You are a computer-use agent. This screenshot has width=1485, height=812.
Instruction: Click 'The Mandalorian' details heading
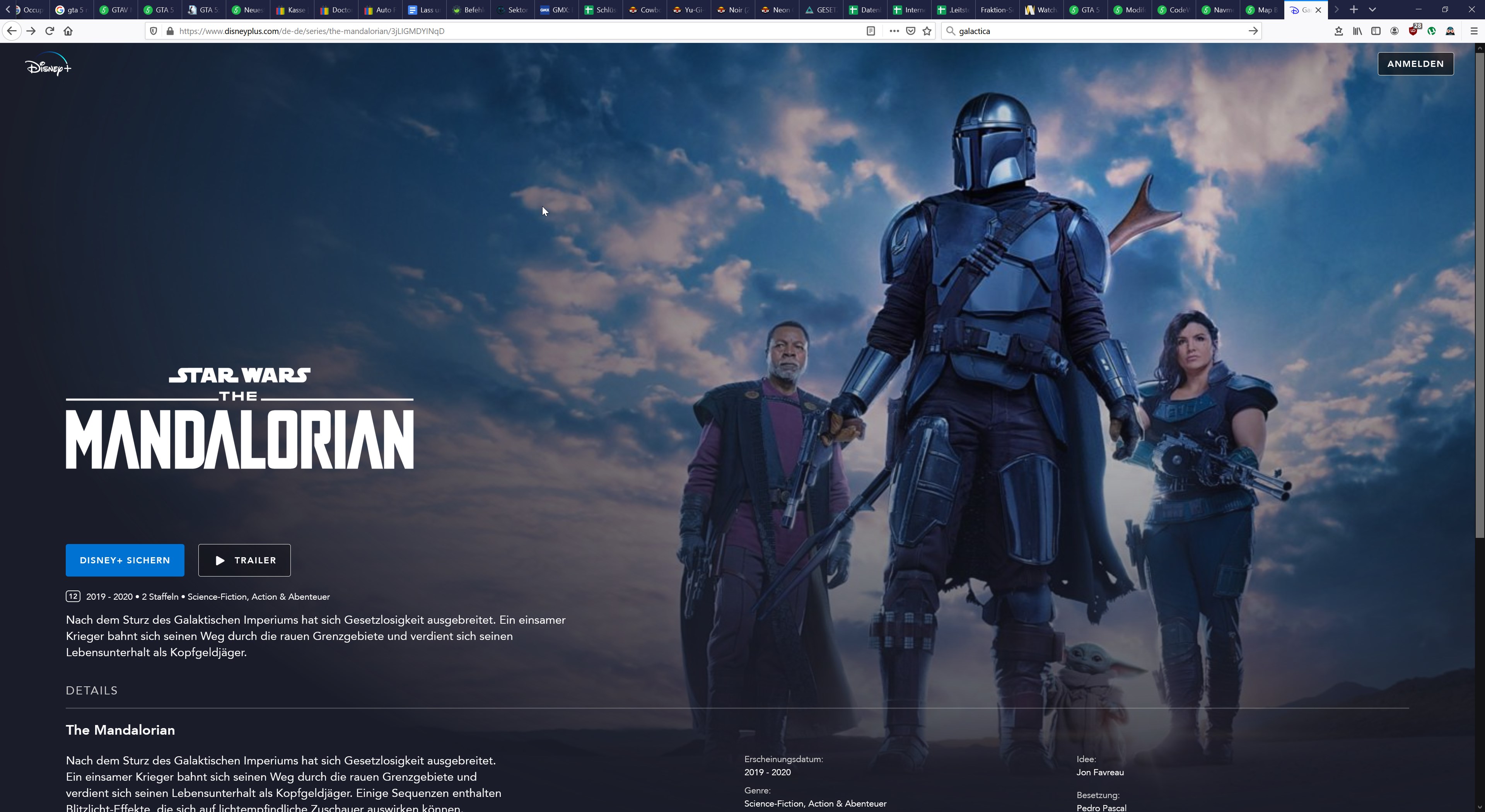121,730
